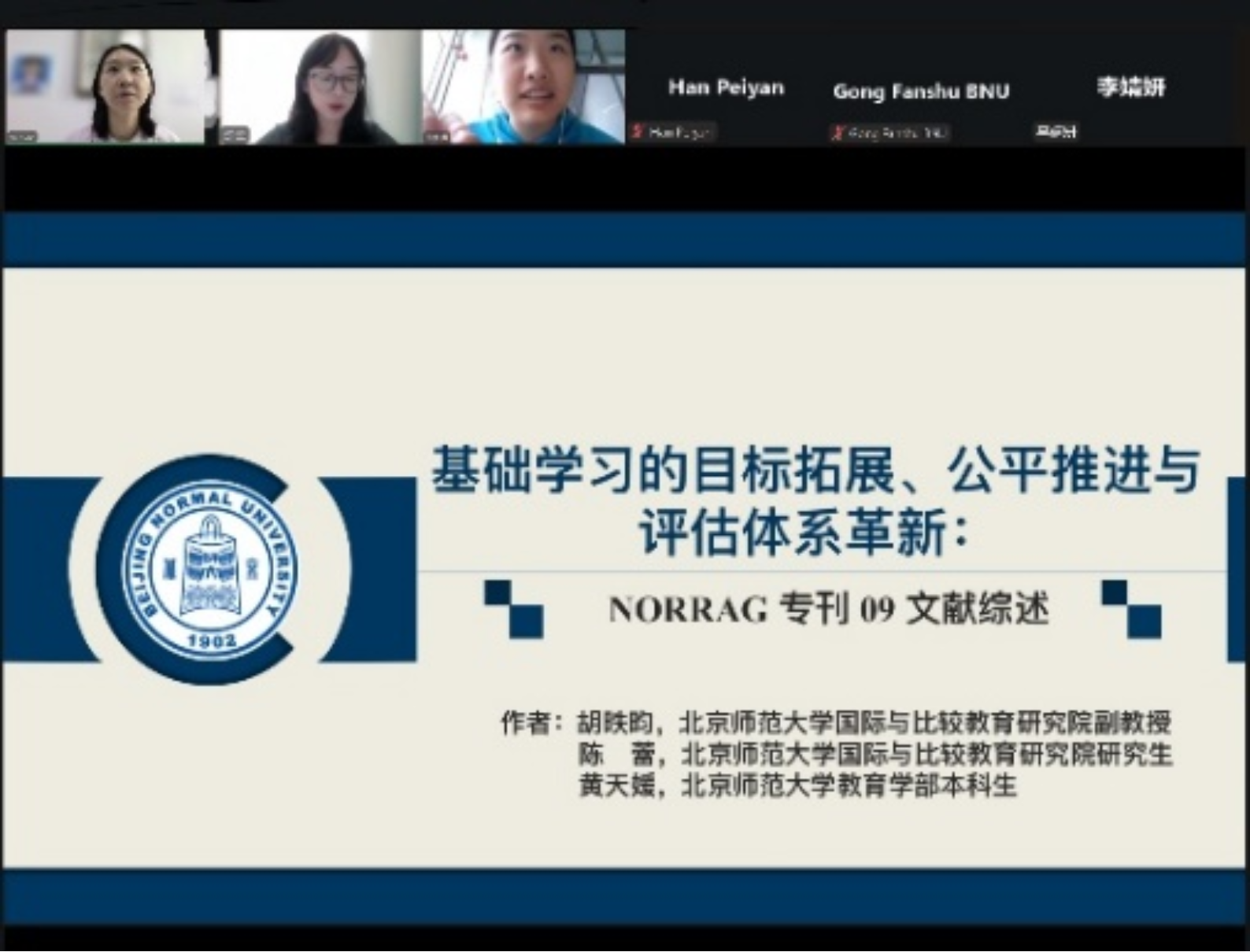Click the Beijing Normal University logo on the slide

[x=209, y=569]
